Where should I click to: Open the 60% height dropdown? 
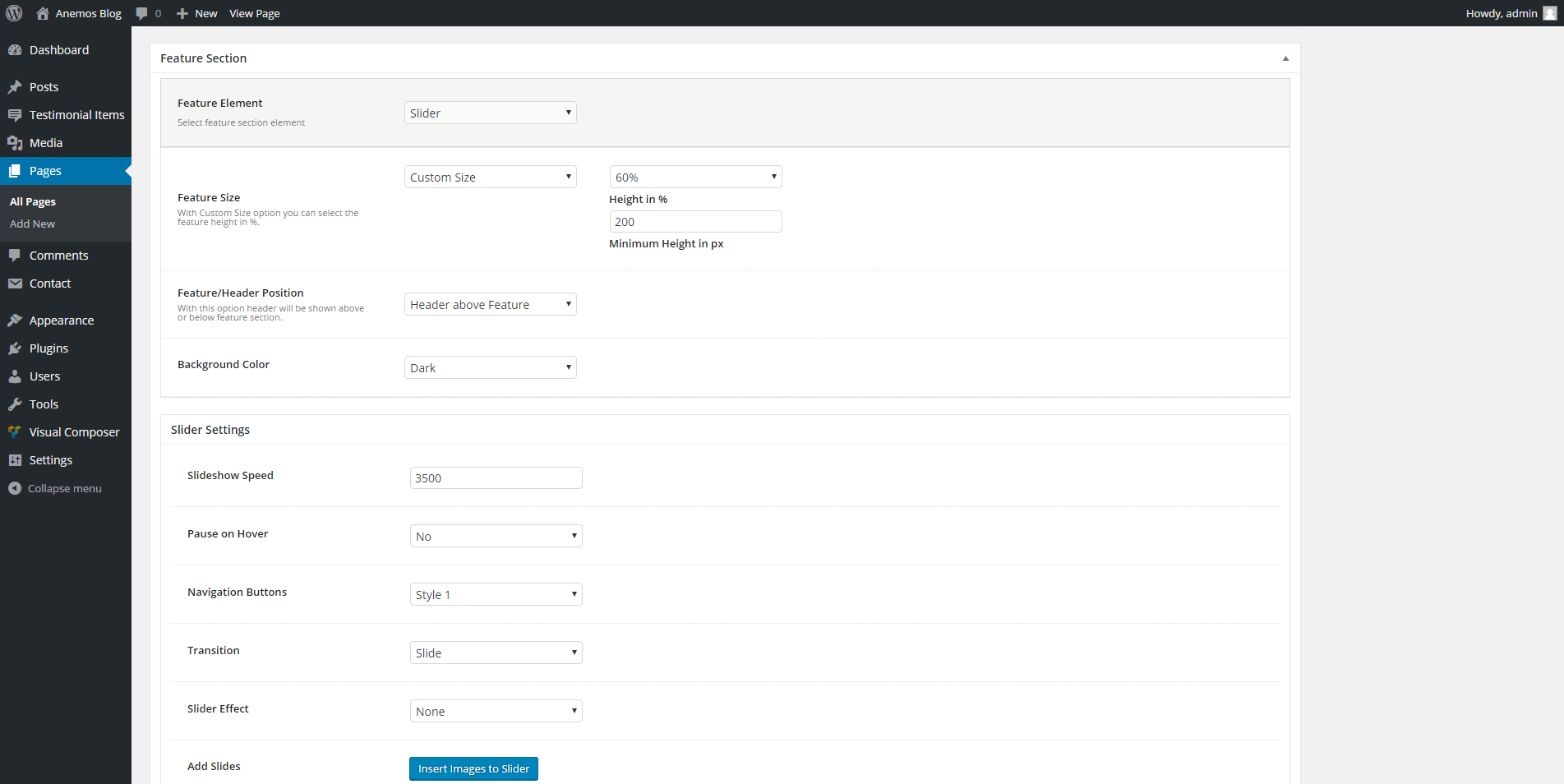pyautogui.click(x=696, y=177)
